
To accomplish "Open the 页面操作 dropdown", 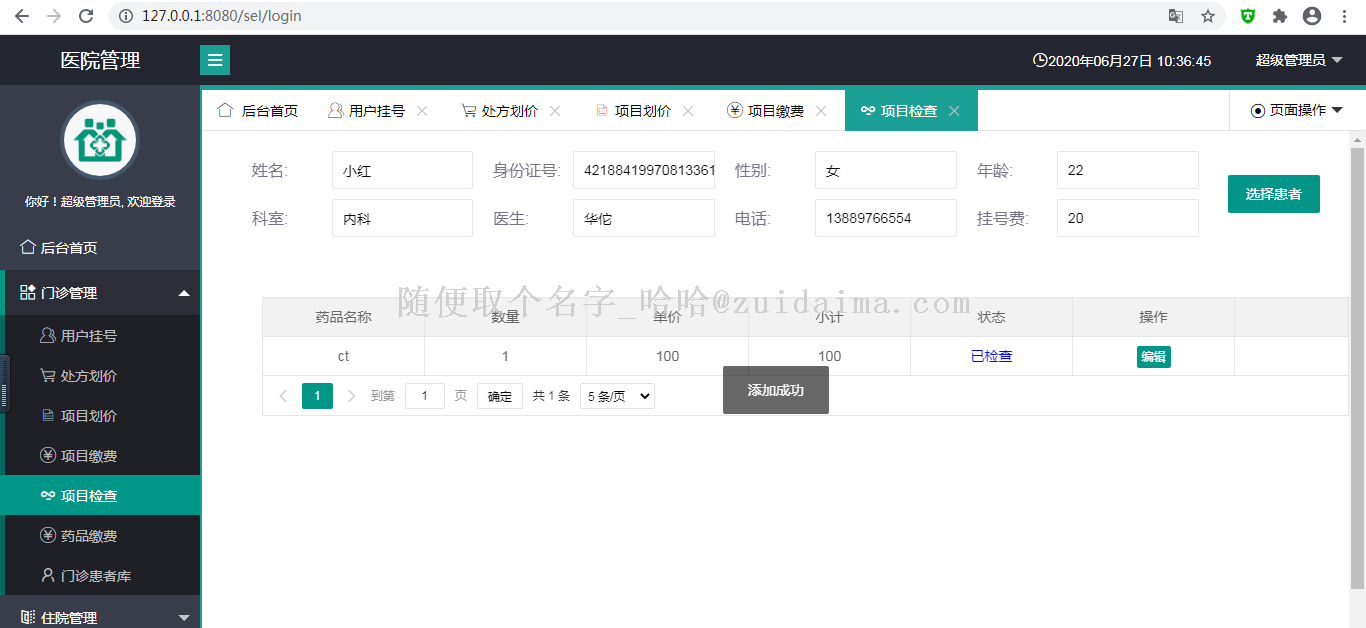I will pos(1297,111).
